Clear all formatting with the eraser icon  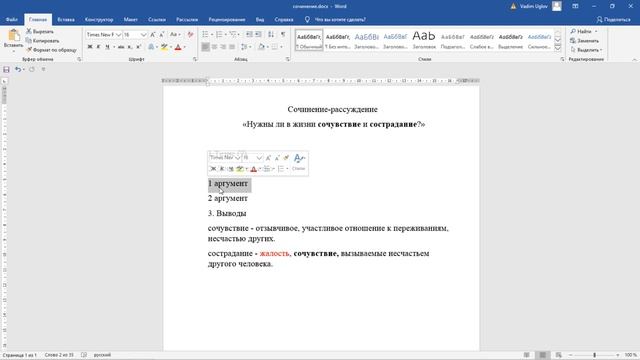190,35
